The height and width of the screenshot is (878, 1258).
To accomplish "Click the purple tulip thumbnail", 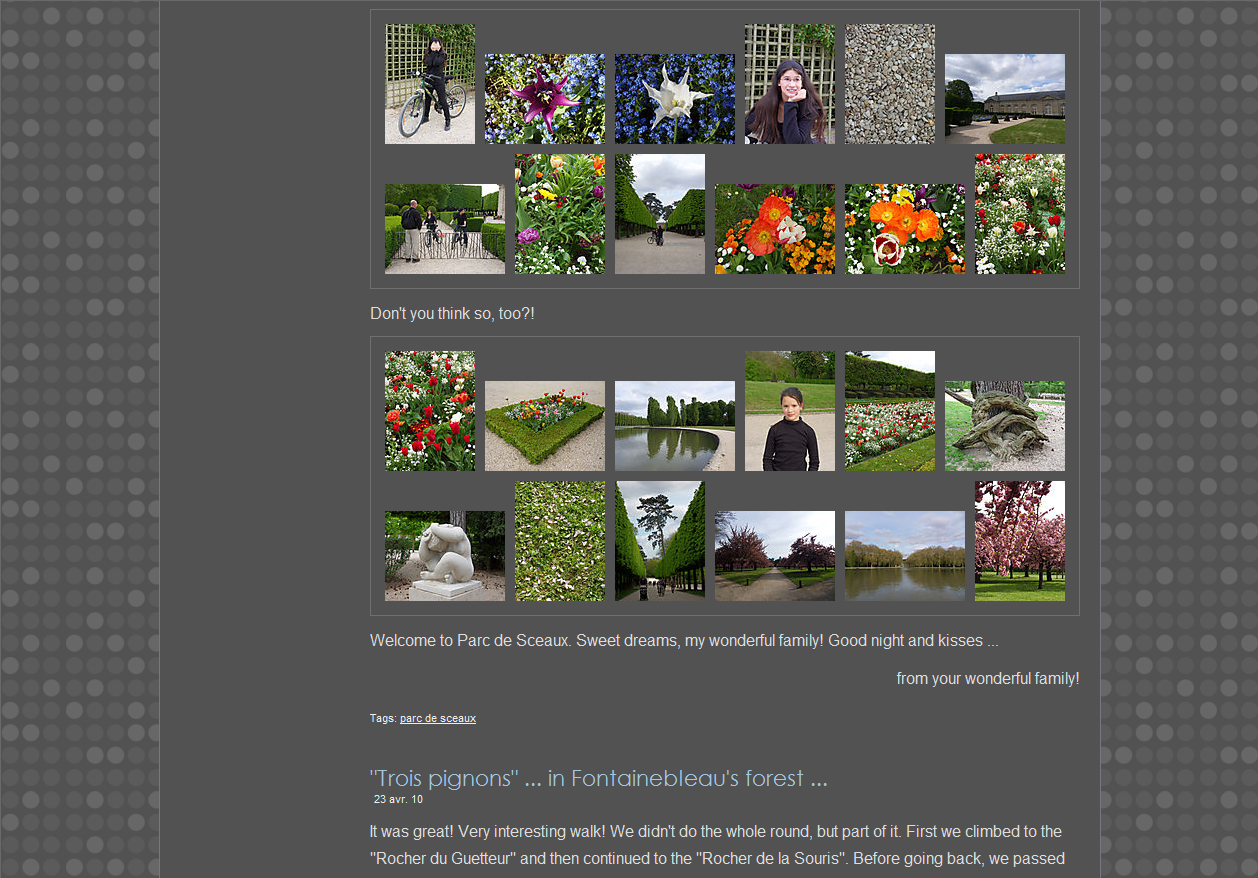I will coord(545,99).
